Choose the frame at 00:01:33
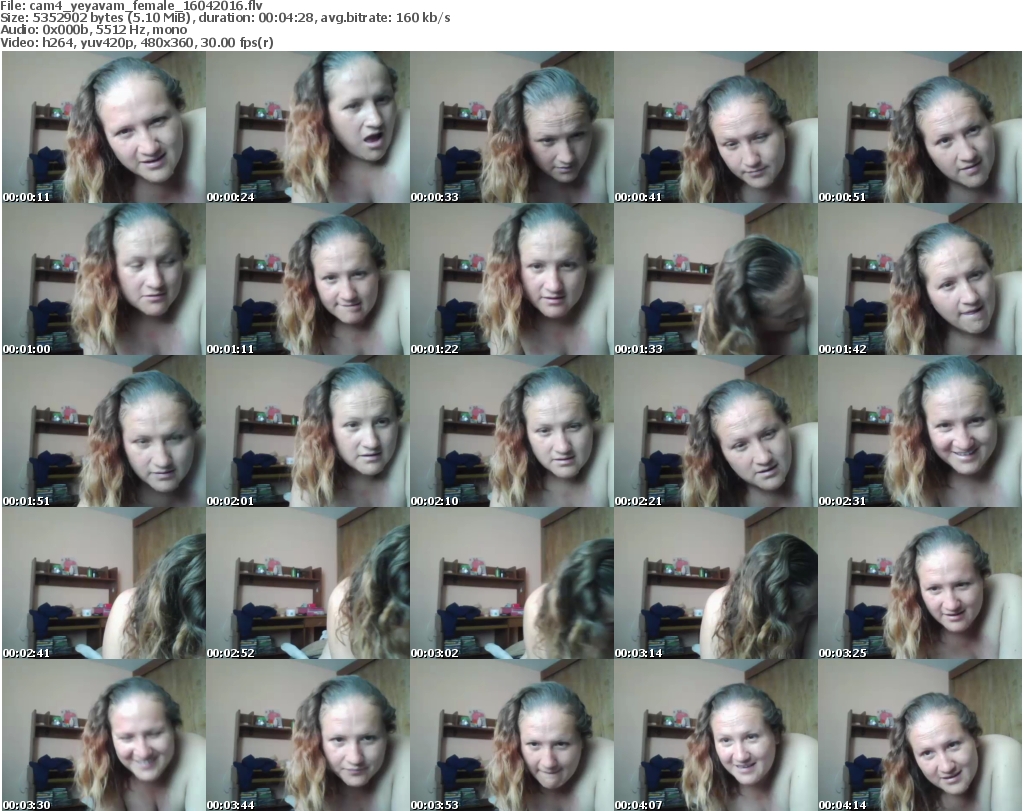This screenshot has width=1024, height=811. coord(716,279)
